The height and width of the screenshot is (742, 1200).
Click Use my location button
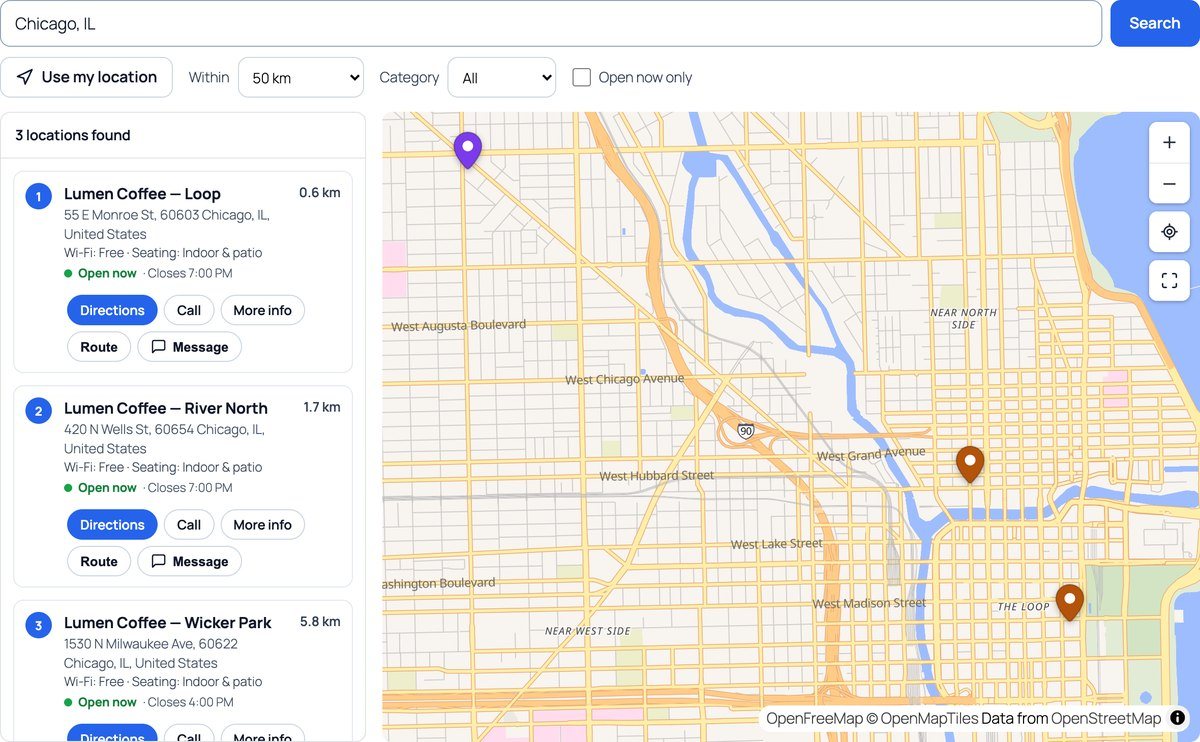86,77
